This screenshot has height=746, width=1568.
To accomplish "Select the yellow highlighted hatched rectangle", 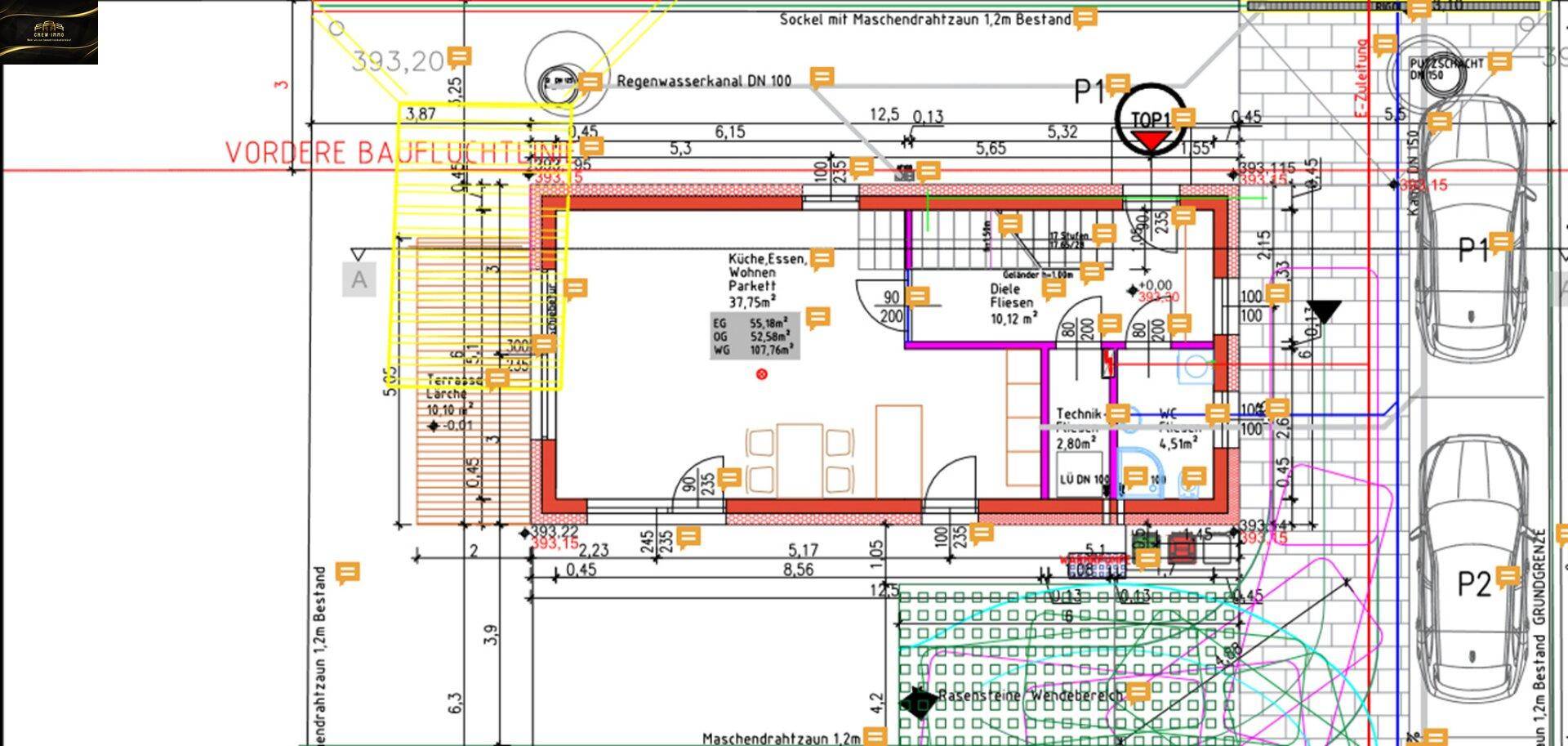I will [x=480, y=246].
